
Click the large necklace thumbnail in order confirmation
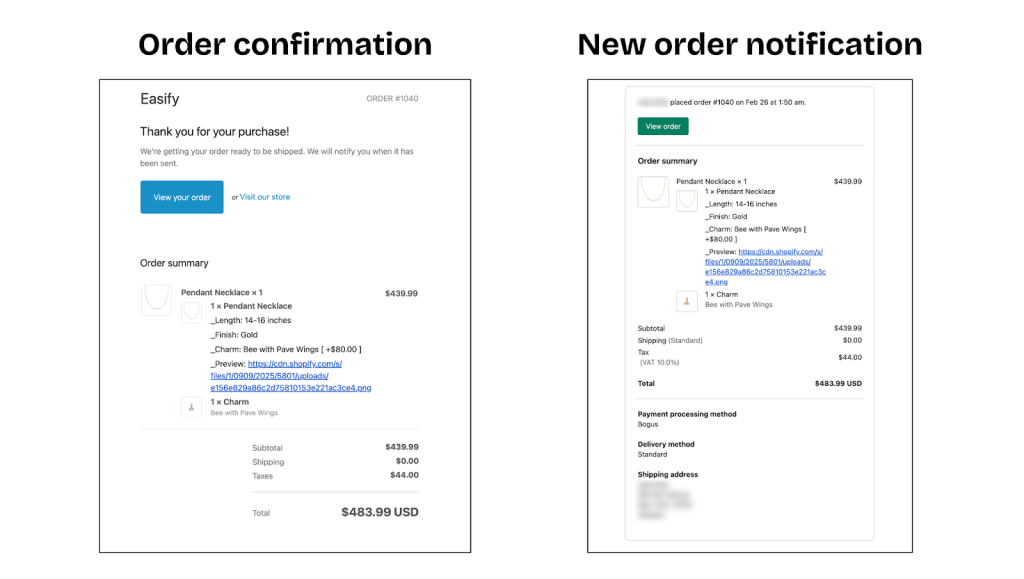coord(156,300)
